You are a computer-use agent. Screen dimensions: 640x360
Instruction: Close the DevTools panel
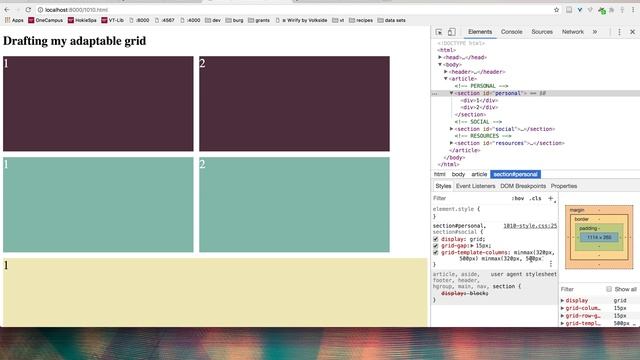[633, 32]
